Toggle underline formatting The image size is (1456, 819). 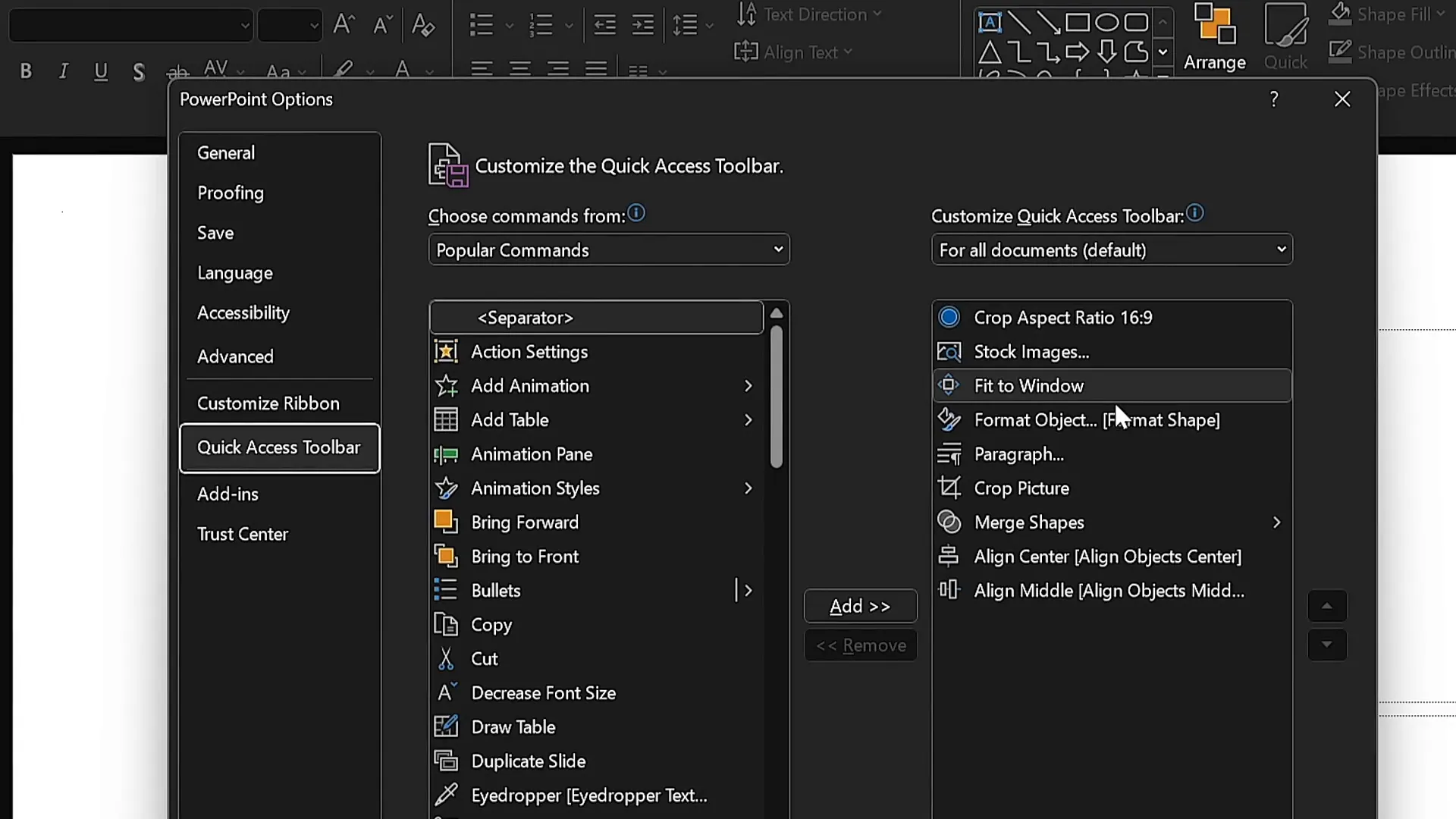101,71
